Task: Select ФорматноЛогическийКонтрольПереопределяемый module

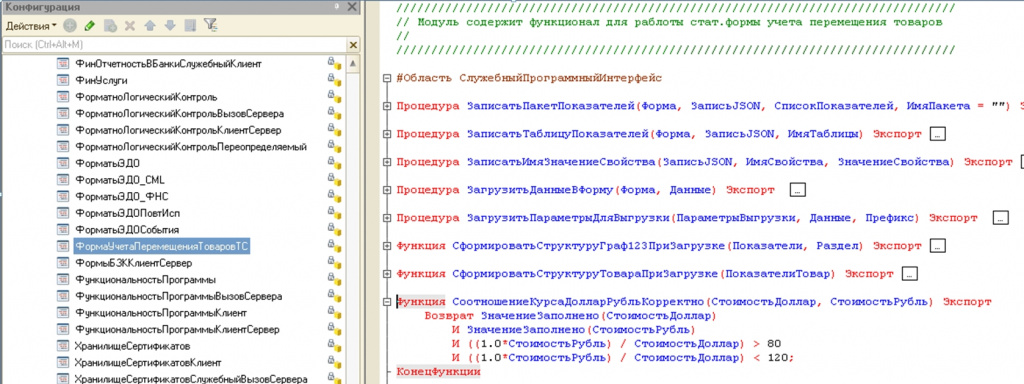Action: coord(191,147)
